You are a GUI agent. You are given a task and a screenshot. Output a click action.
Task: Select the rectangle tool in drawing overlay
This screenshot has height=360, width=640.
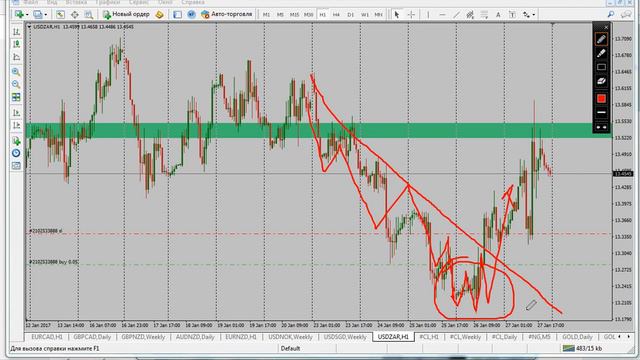coord(601,67)
